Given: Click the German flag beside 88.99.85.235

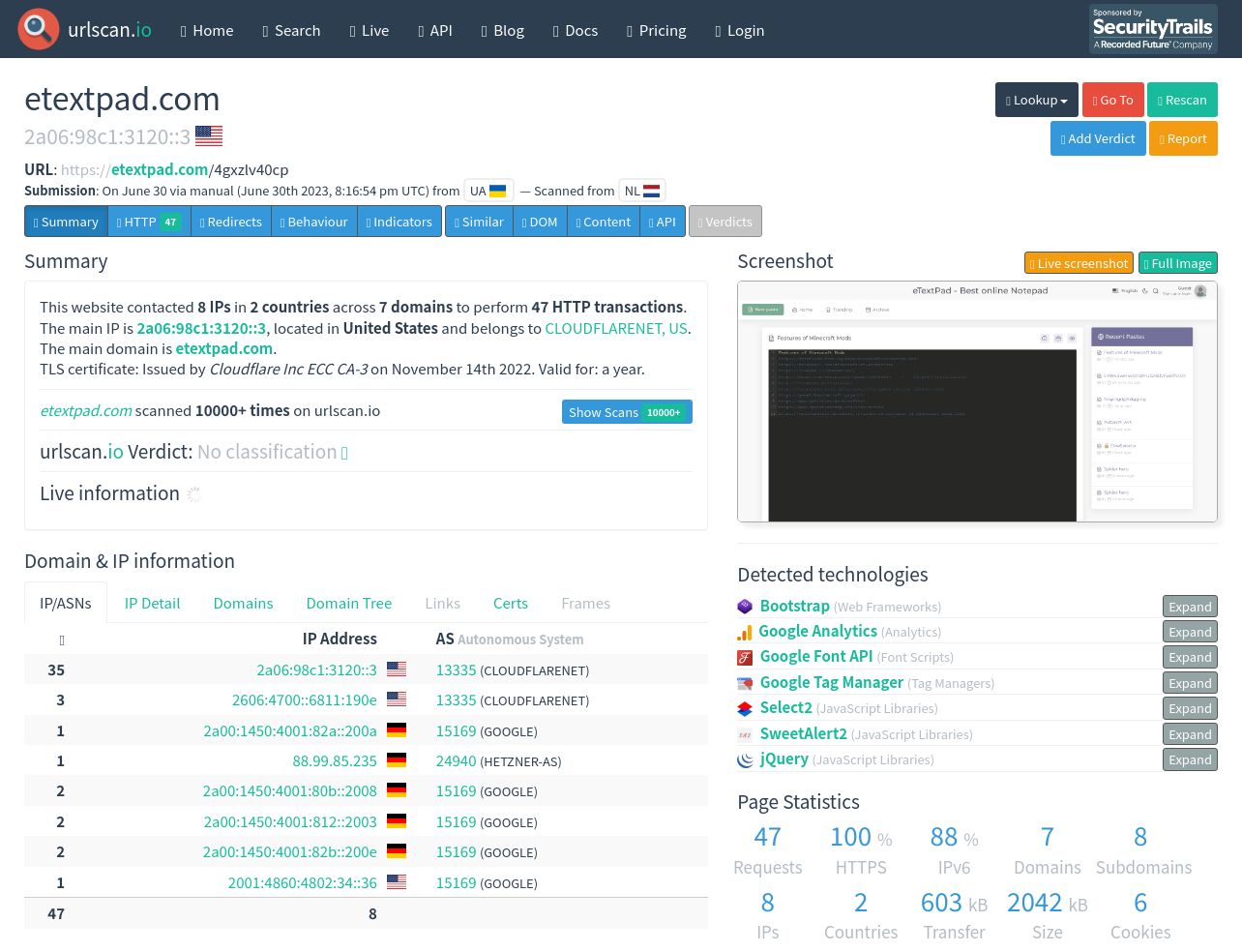Looking at the screenshot, I should pos(397,760).
